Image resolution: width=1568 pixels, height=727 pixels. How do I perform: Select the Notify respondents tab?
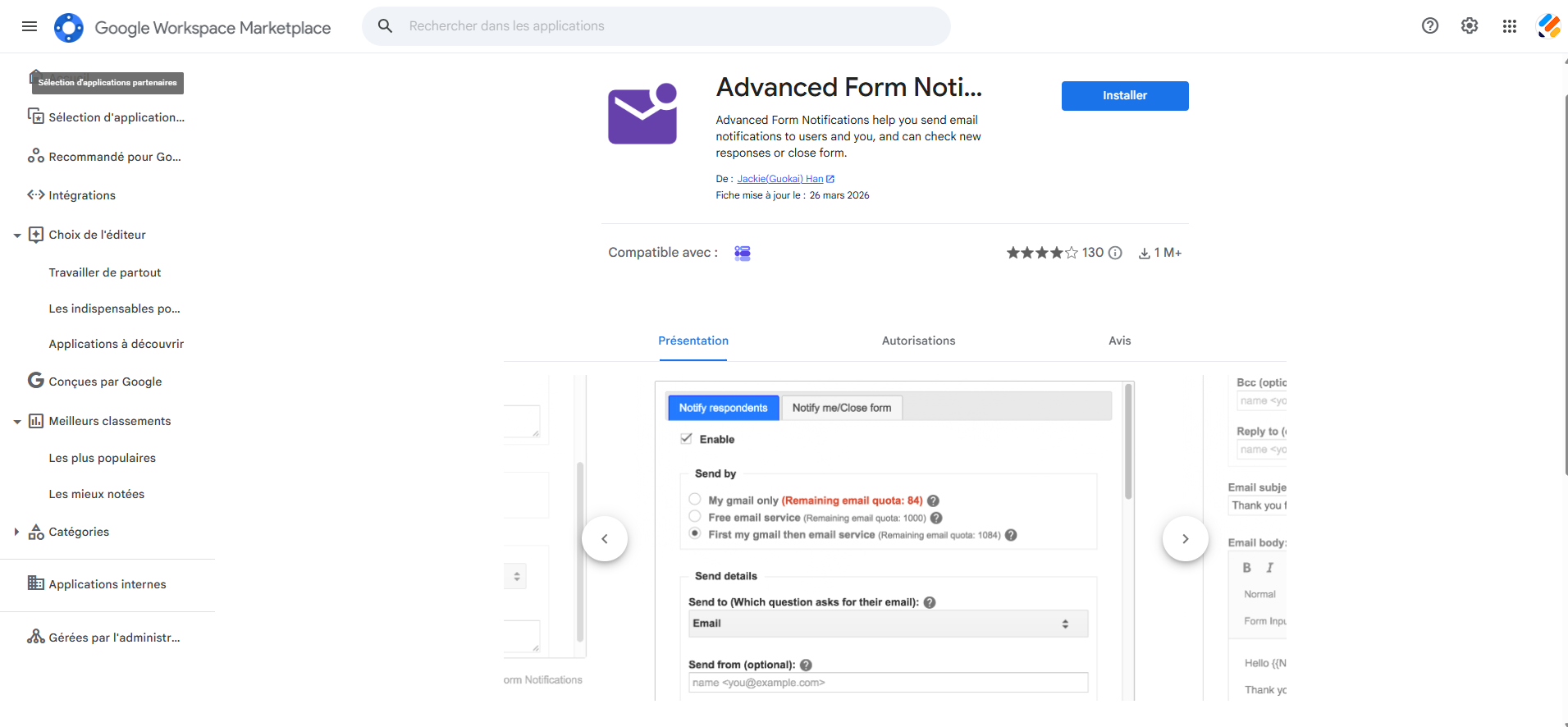click(724, 408)
